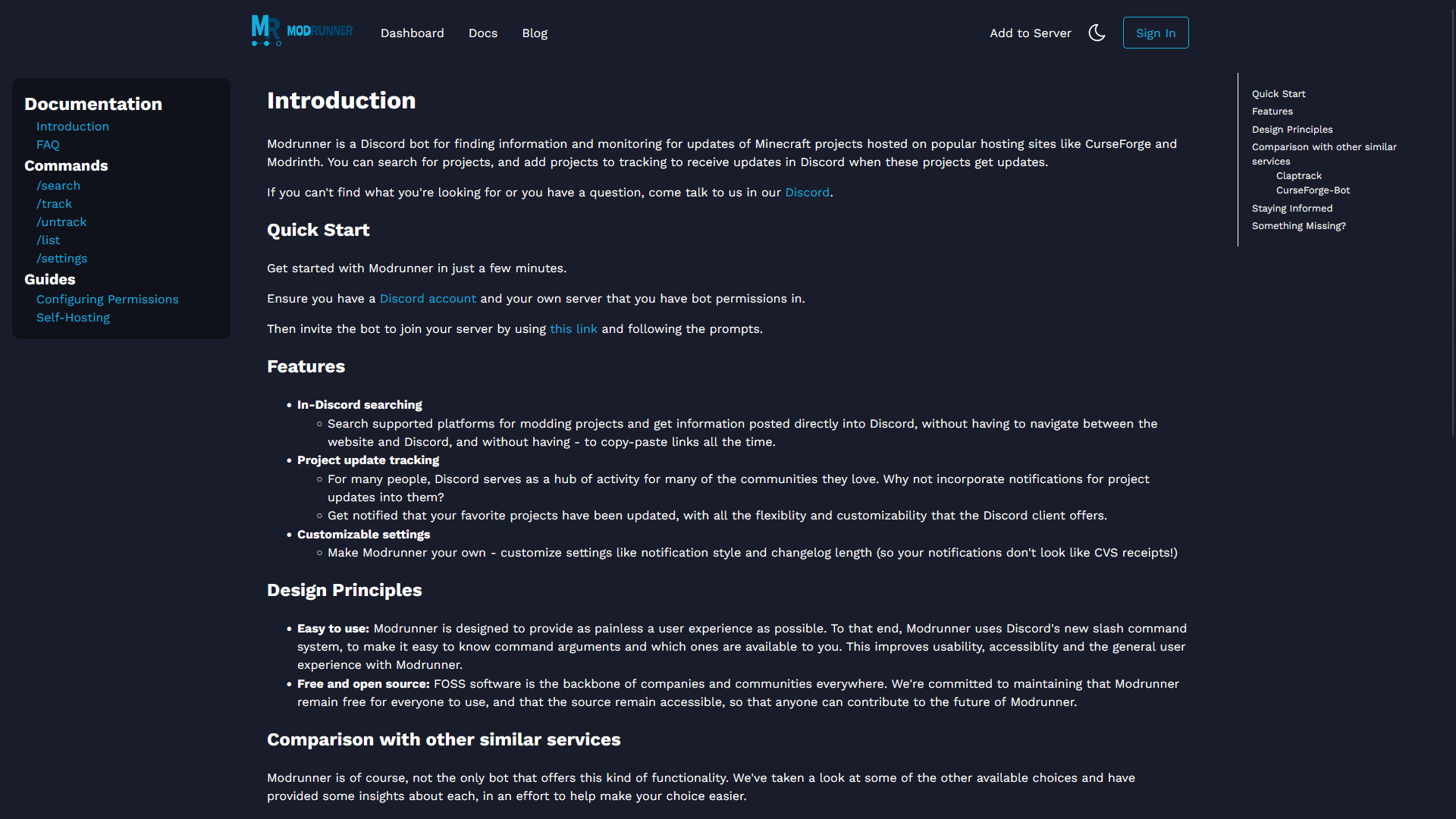Open the FAQ sidebar page
Viewport: 1456px width, 819px height.
pyautogui.click(x=48, y=145)
